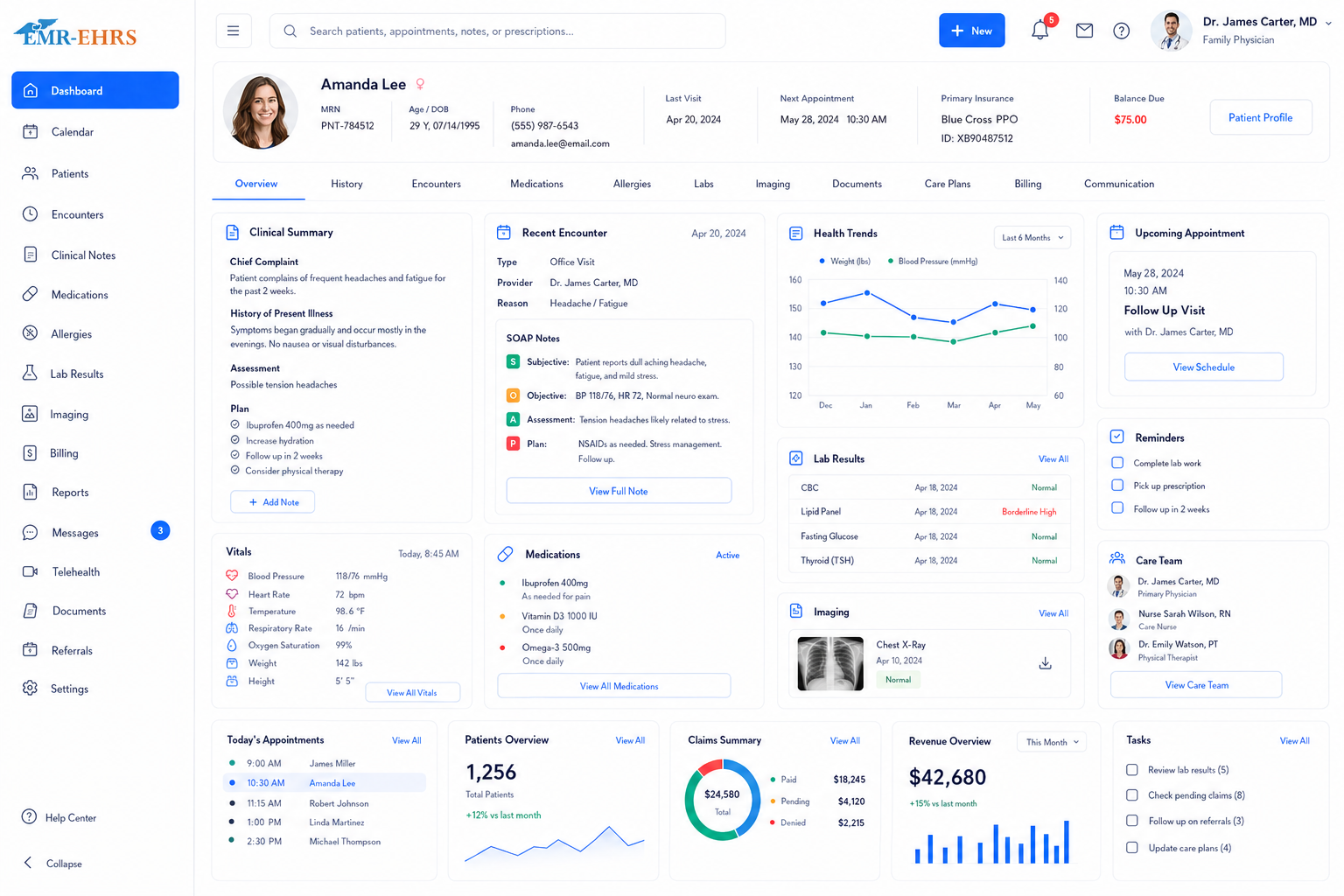Open the Last 6 Months dropdown

pos(1032,237)
